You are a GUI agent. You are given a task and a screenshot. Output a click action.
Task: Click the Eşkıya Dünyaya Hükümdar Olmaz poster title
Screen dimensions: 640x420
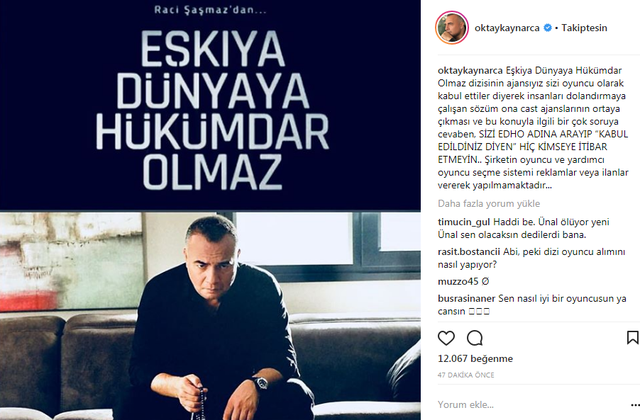[212, 110]
